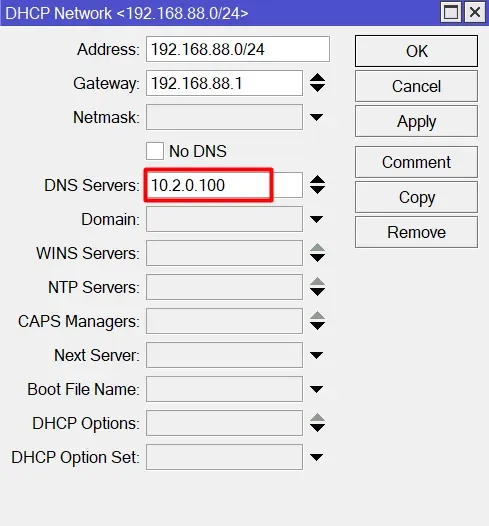
Task: Add a DHCP Options entry with down arrow
Action: click(317, 428)
